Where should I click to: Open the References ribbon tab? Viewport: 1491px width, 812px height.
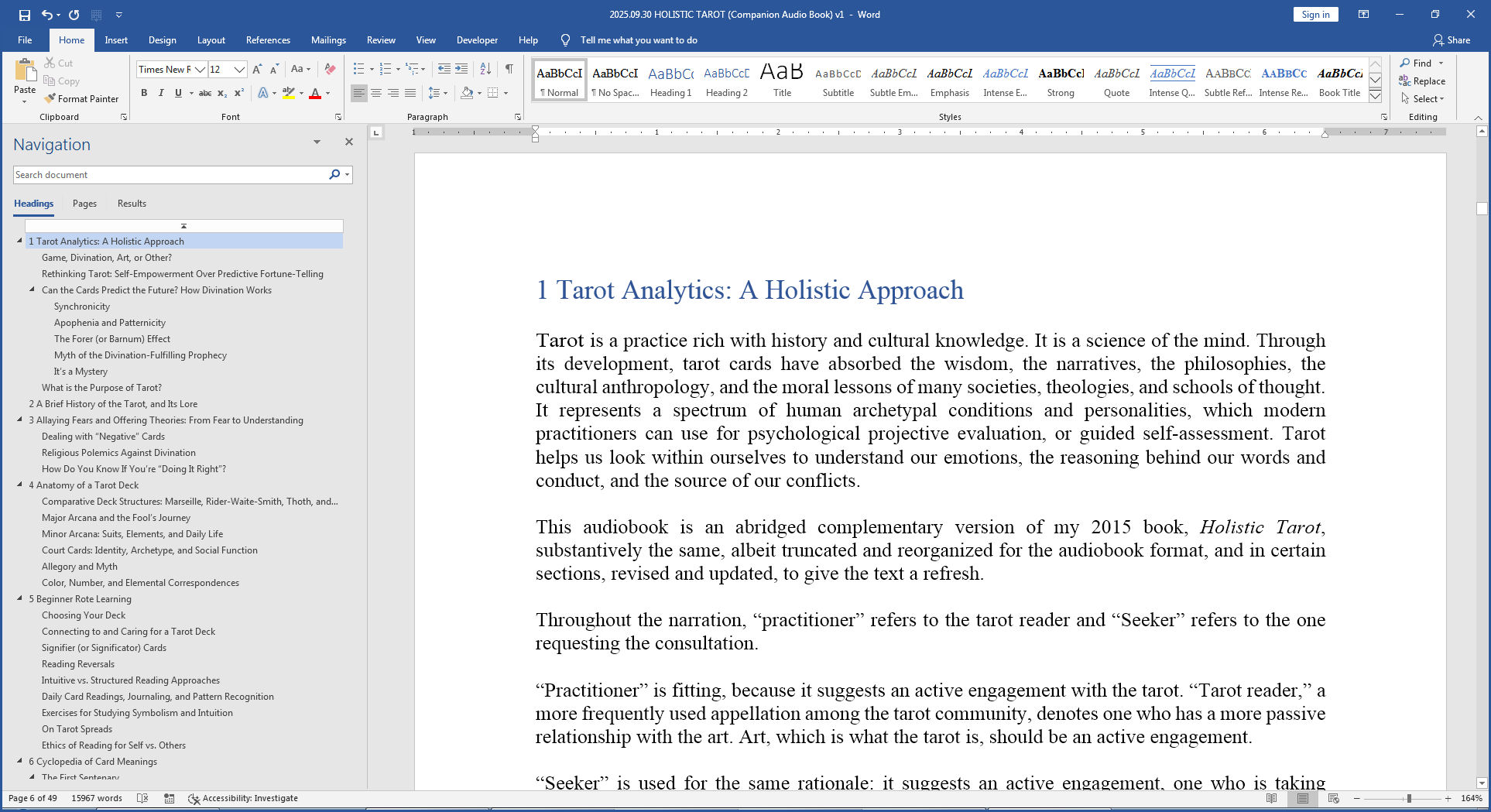268,40
